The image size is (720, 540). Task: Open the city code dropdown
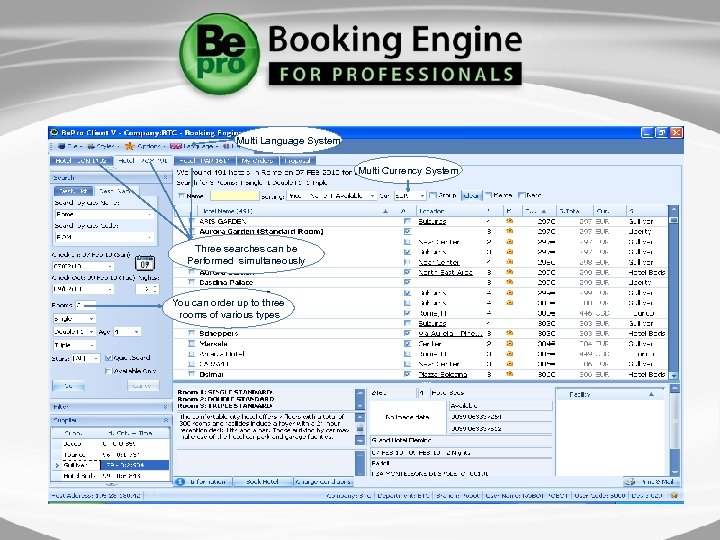(x=104, y=237)
